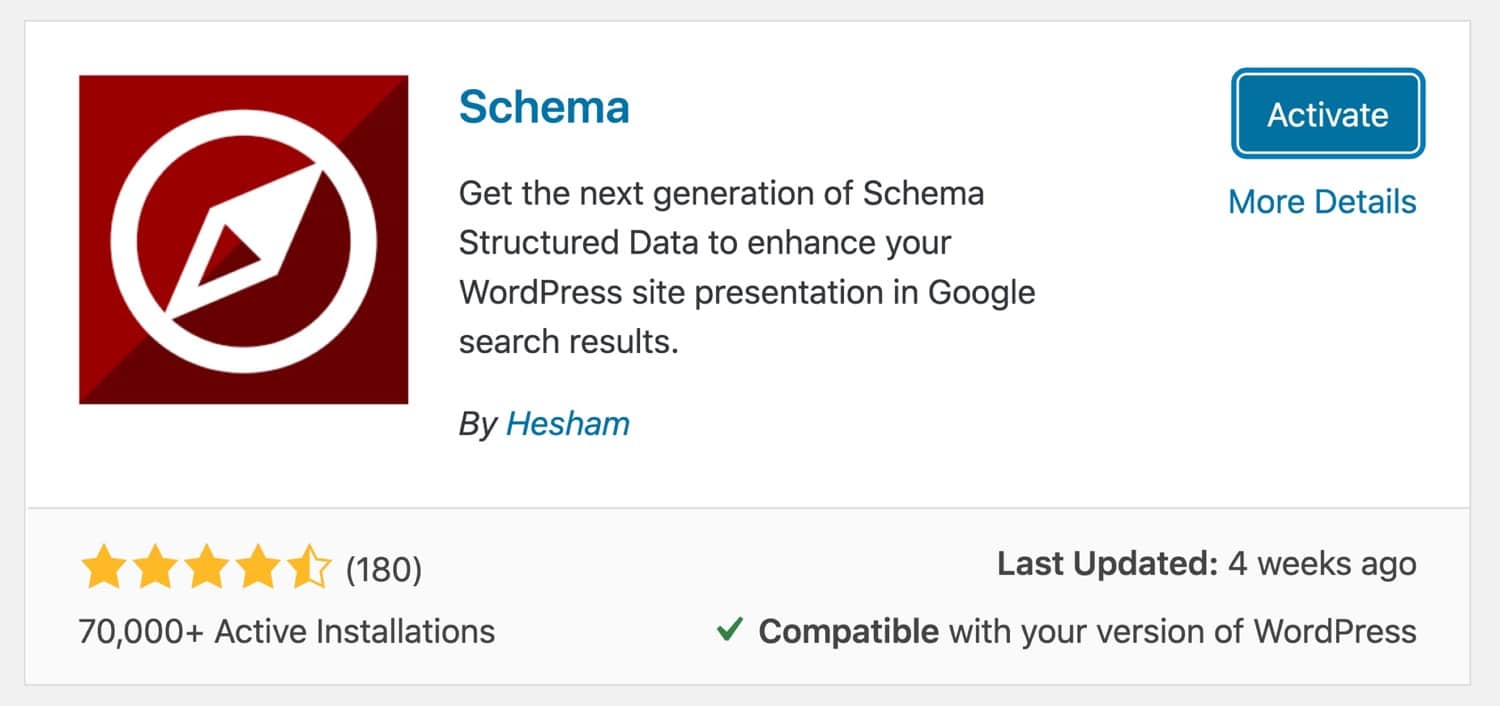Activate the Schema plugin

click(1327, 114)
